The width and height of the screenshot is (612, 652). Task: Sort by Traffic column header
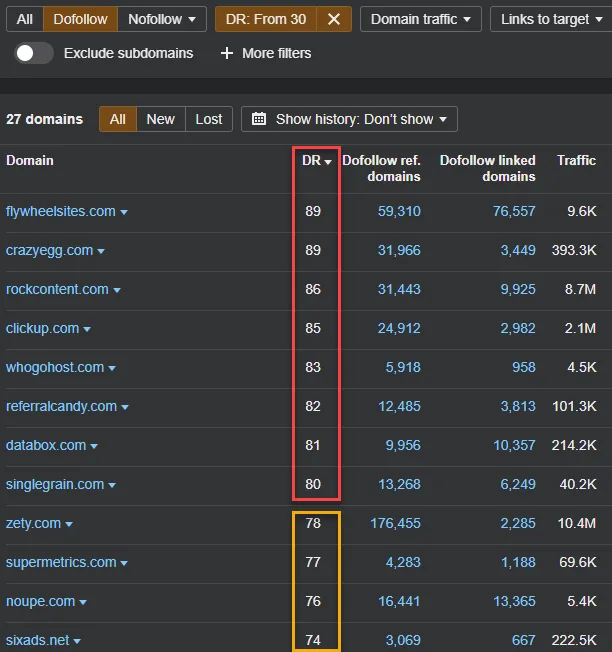point(576,161)
